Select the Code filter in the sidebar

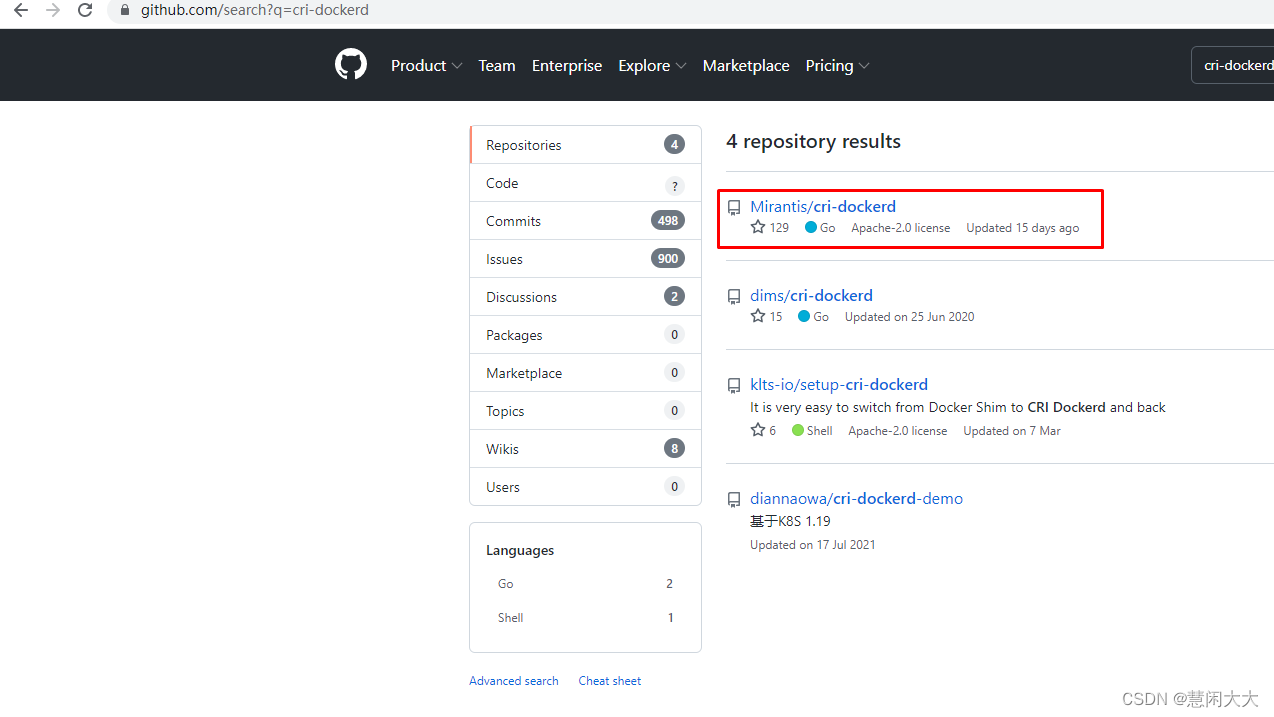tap(585, 183)
